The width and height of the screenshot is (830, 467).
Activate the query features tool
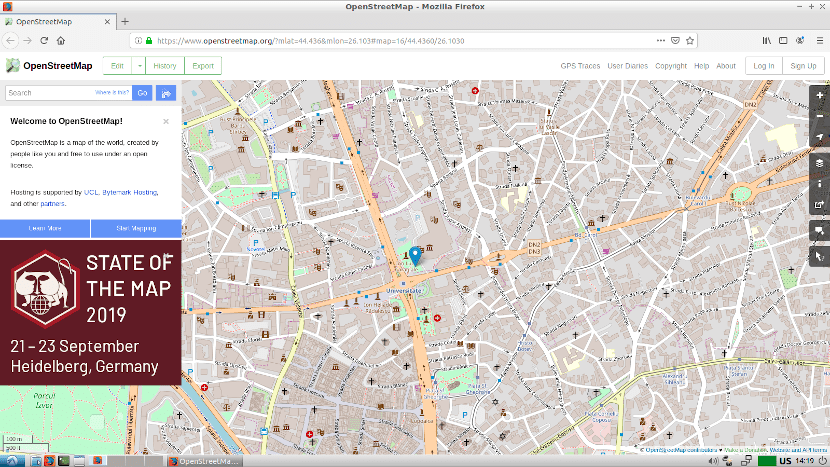click(x=819, y=257)
